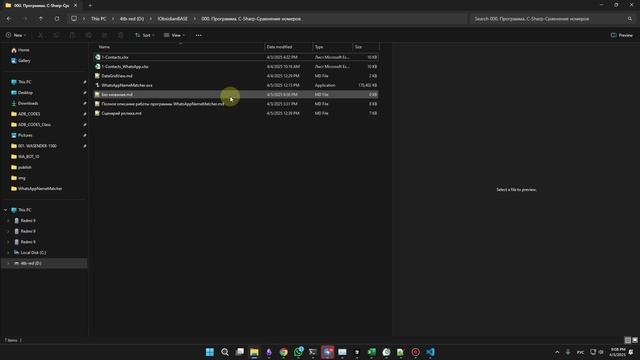The image size is (640, 360).
Task: Open the ADB_CODES_Class folder shortcut
Action: 34,124
